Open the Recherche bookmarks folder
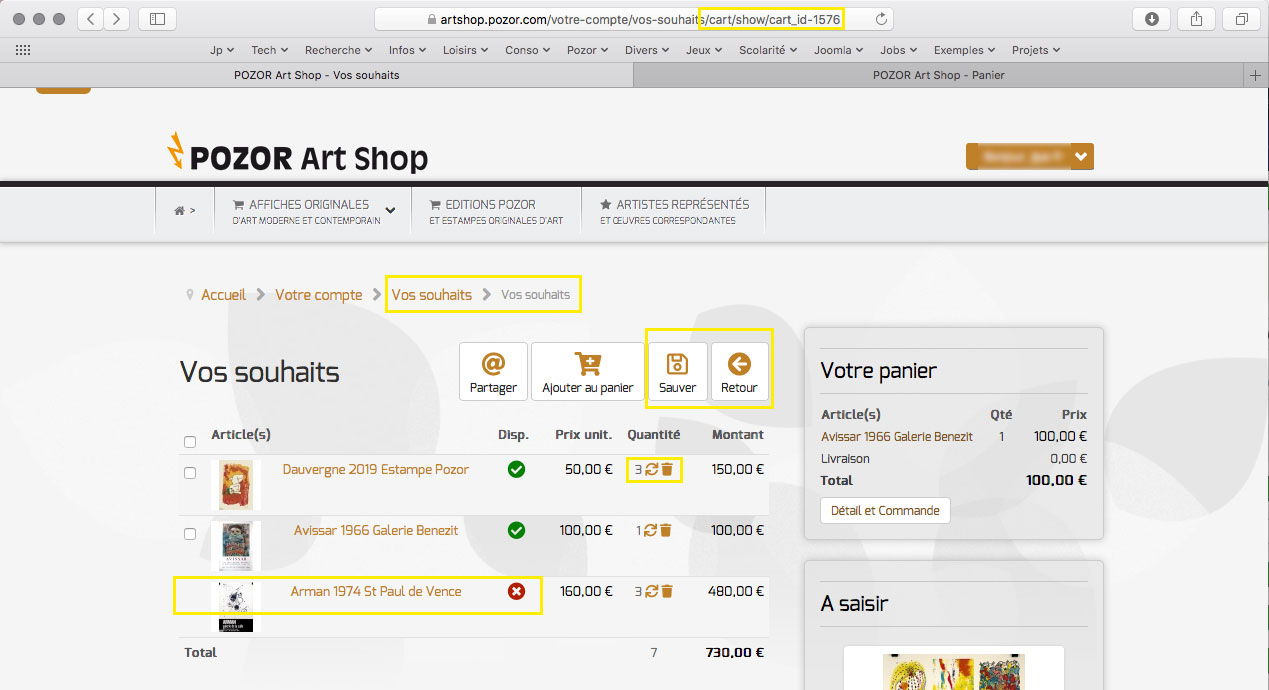The image size is (1269, 690). pos(338,50)
